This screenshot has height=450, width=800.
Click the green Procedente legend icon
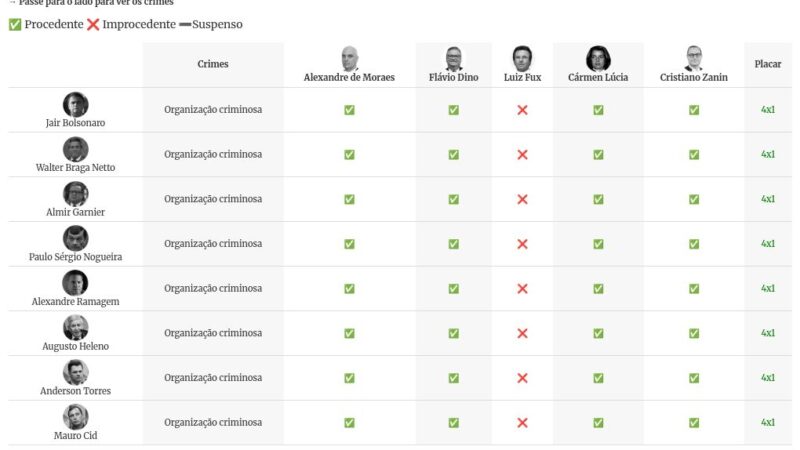coord(15,24)
